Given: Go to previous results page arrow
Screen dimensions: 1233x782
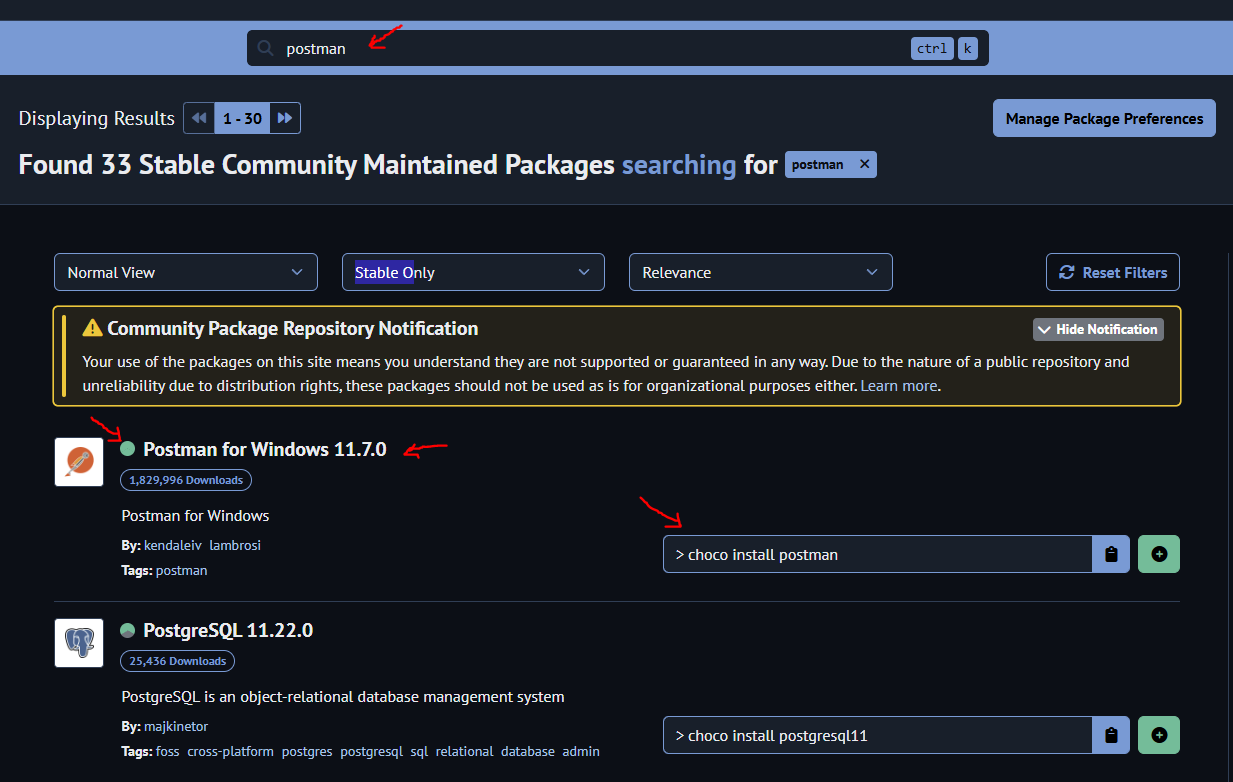Looking at the screenshot, I should (199, 118).
